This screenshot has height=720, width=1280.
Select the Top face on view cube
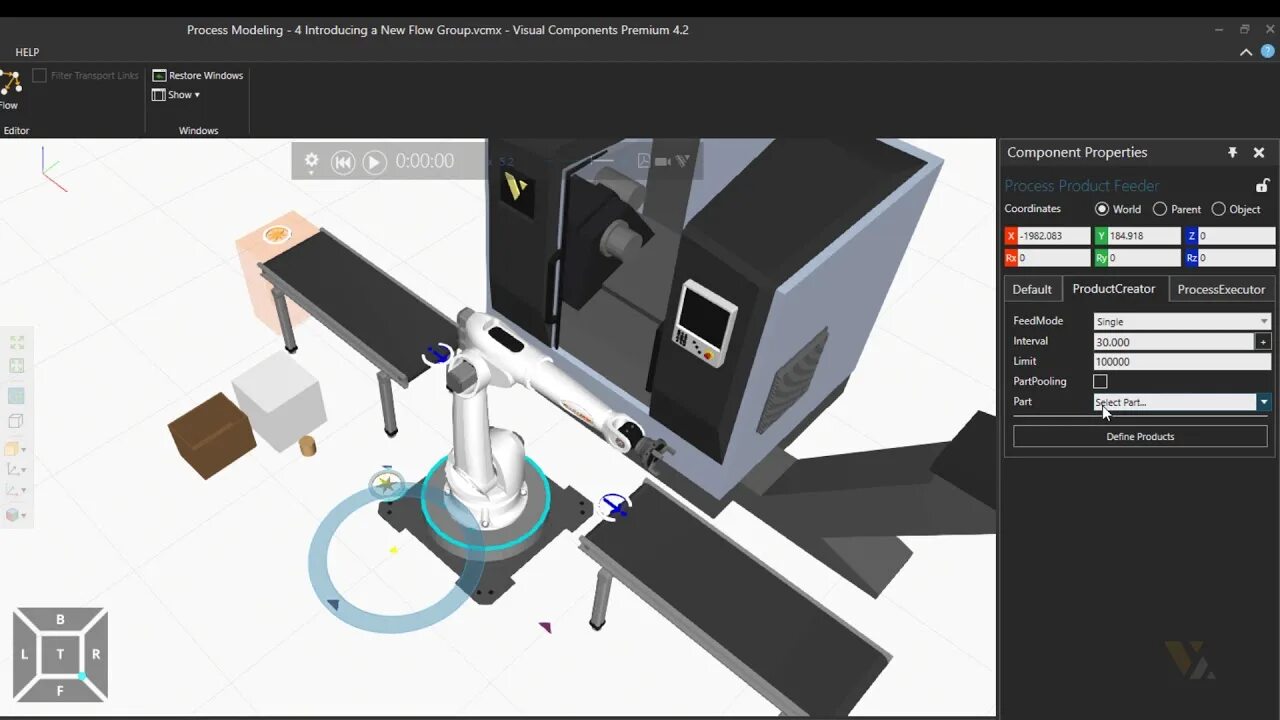(x=60, y=654)
